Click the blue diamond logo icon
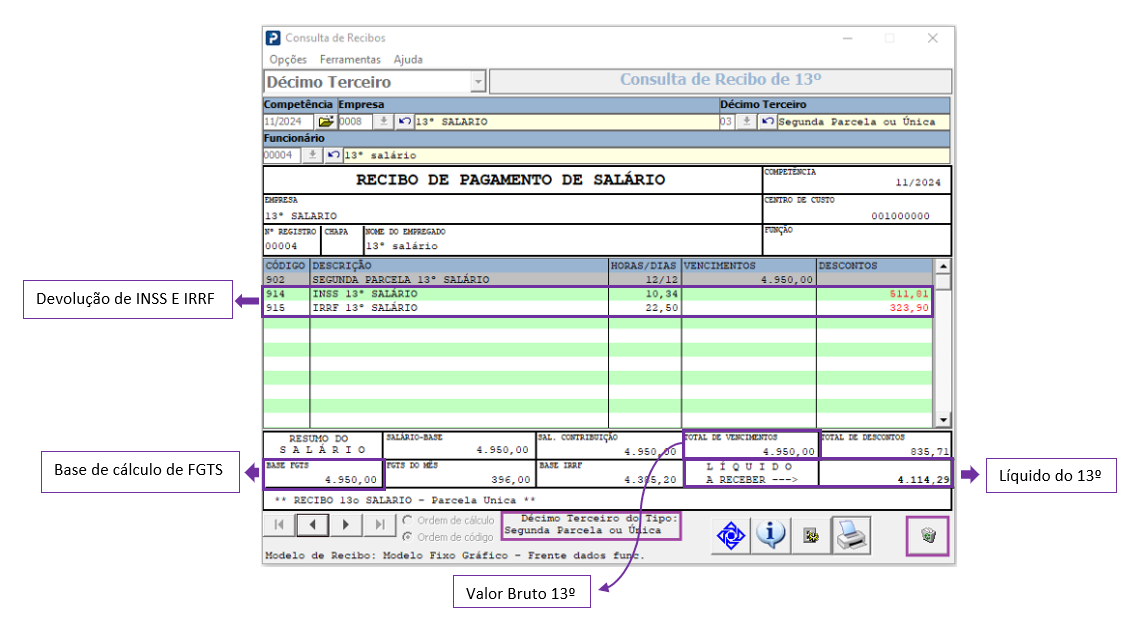Viewport: 1124px width, 619px height. (x=730, y=536)
